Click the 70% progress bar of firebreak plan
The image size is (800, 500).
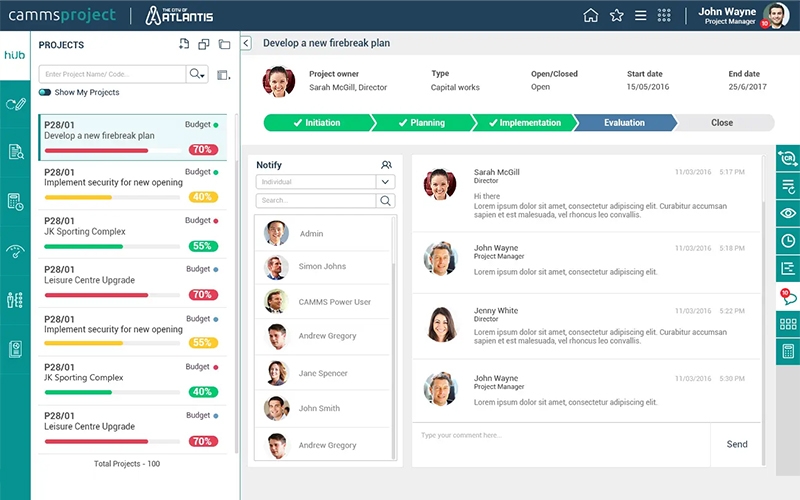112,151
